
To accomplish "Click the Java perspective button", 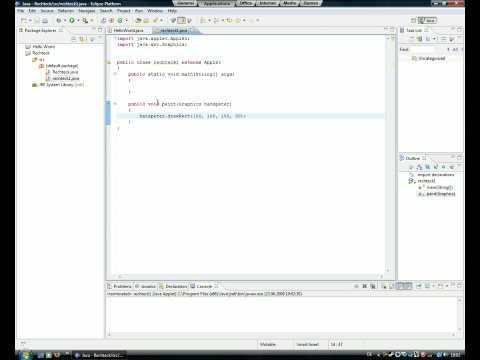I will (428, 20).
